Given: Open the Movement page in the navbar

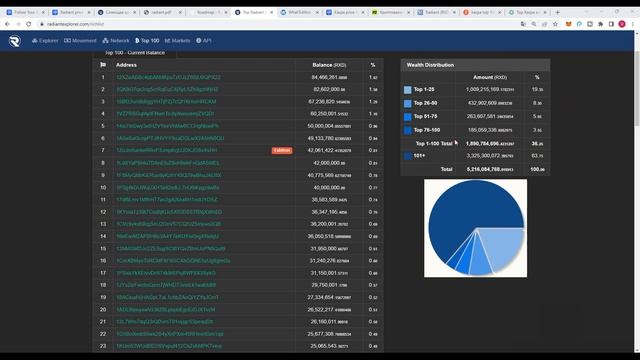Looking at the screenshot, I should click(80, 41).
